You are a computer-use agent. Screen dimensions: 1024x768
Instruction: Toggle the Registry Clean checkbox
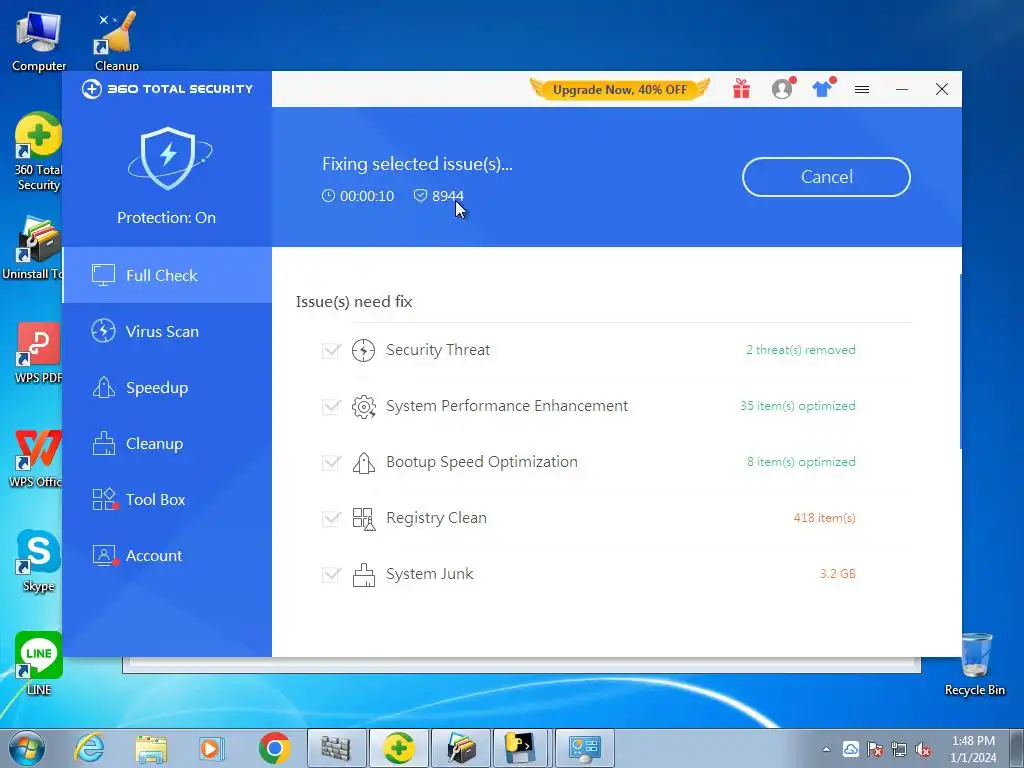tap(331, 519)
